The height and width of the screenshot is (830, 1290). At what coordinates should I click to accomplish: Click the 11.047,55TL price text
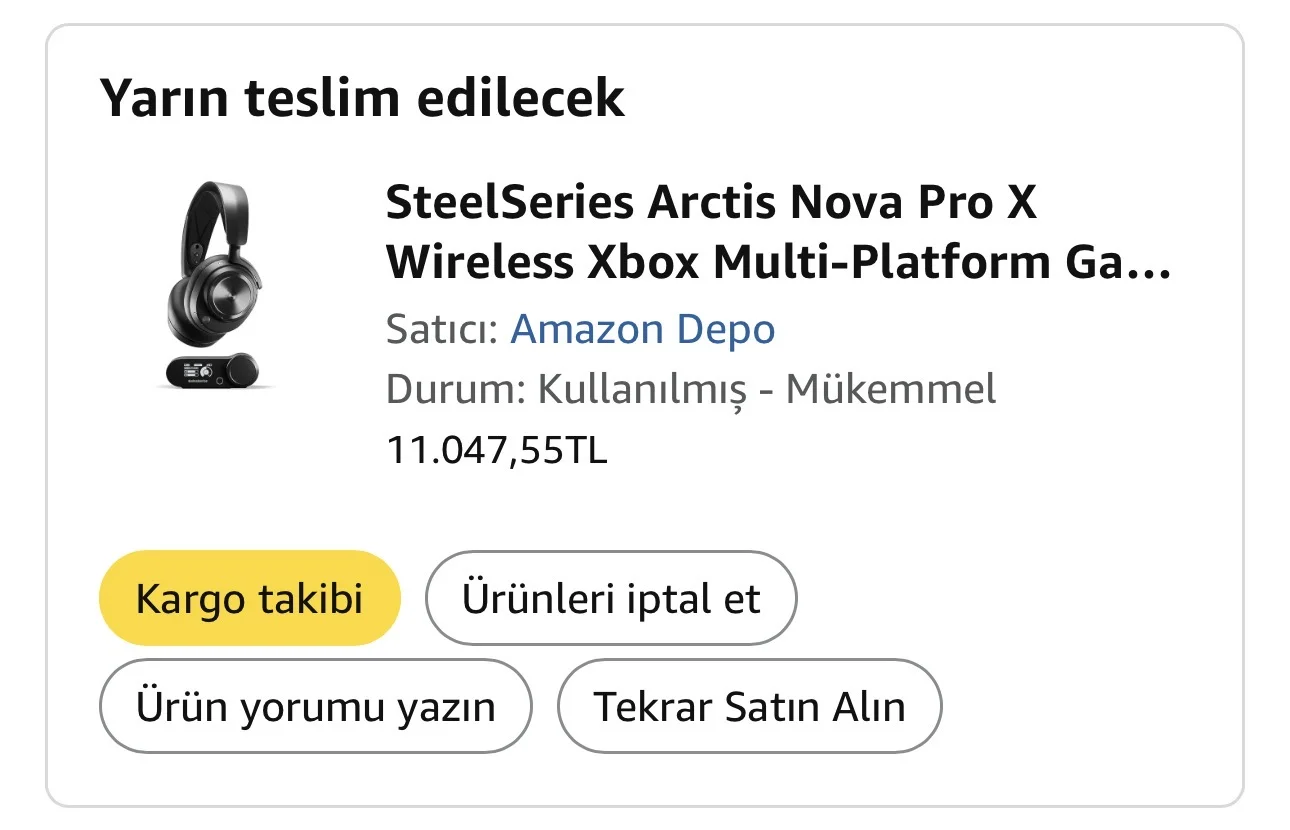click(x=496, y=451)
